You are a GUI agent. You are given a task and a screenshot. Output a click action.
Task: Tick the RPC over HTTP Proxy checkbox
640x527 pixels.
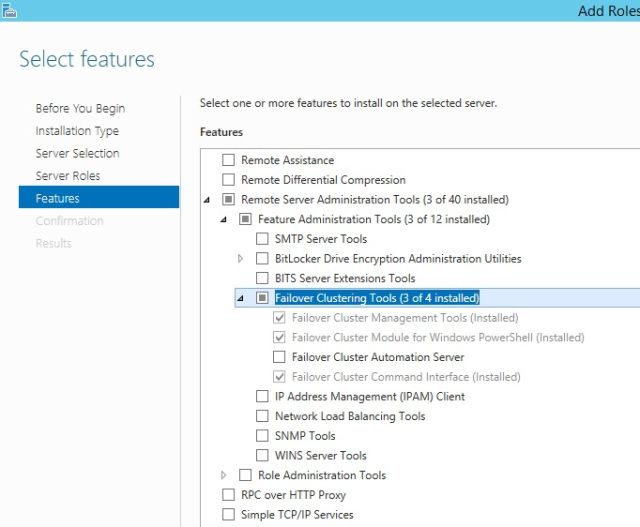(228, 495)
